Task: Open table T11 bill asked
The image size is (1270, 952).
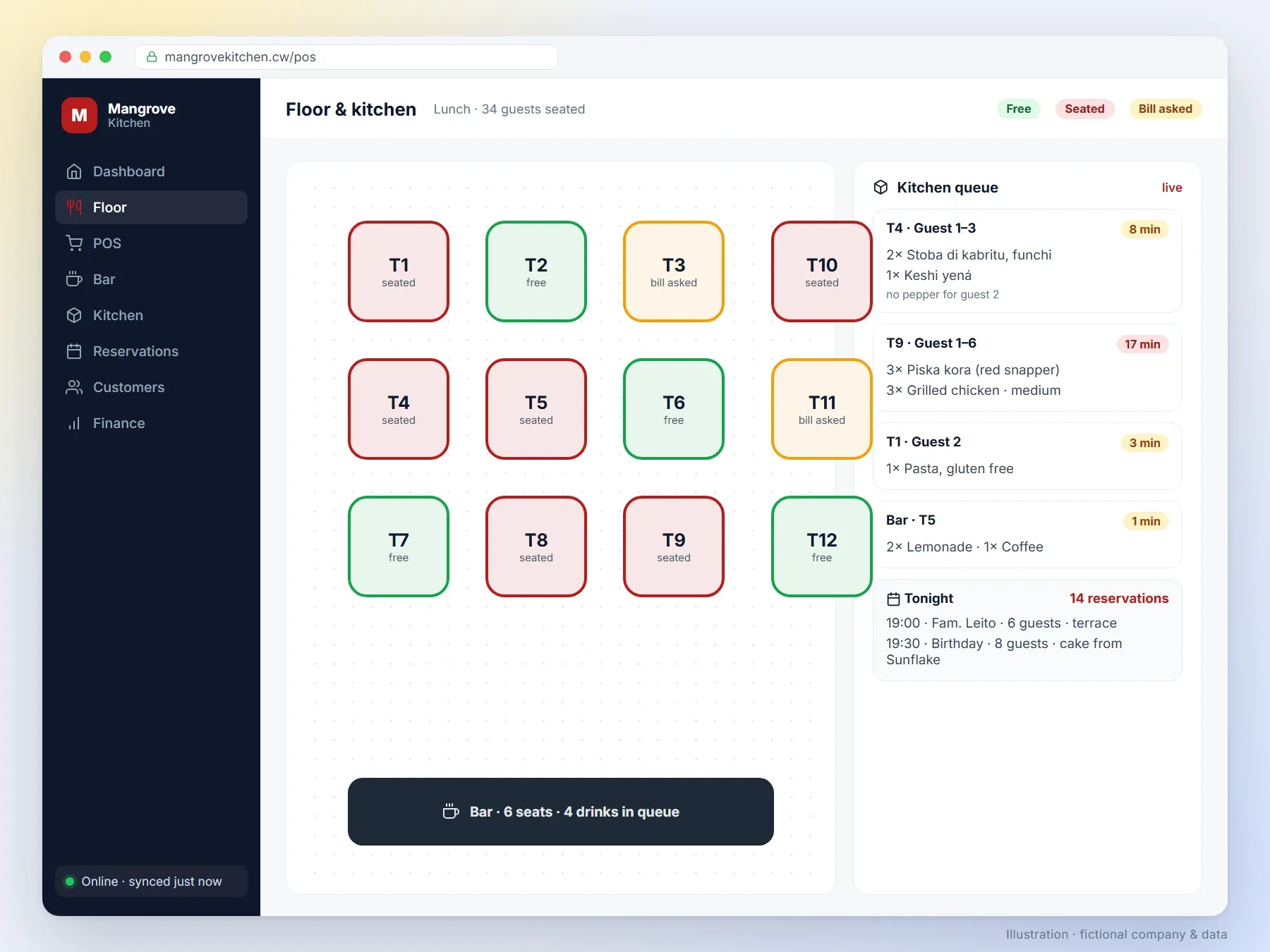Action: [822, 409]
